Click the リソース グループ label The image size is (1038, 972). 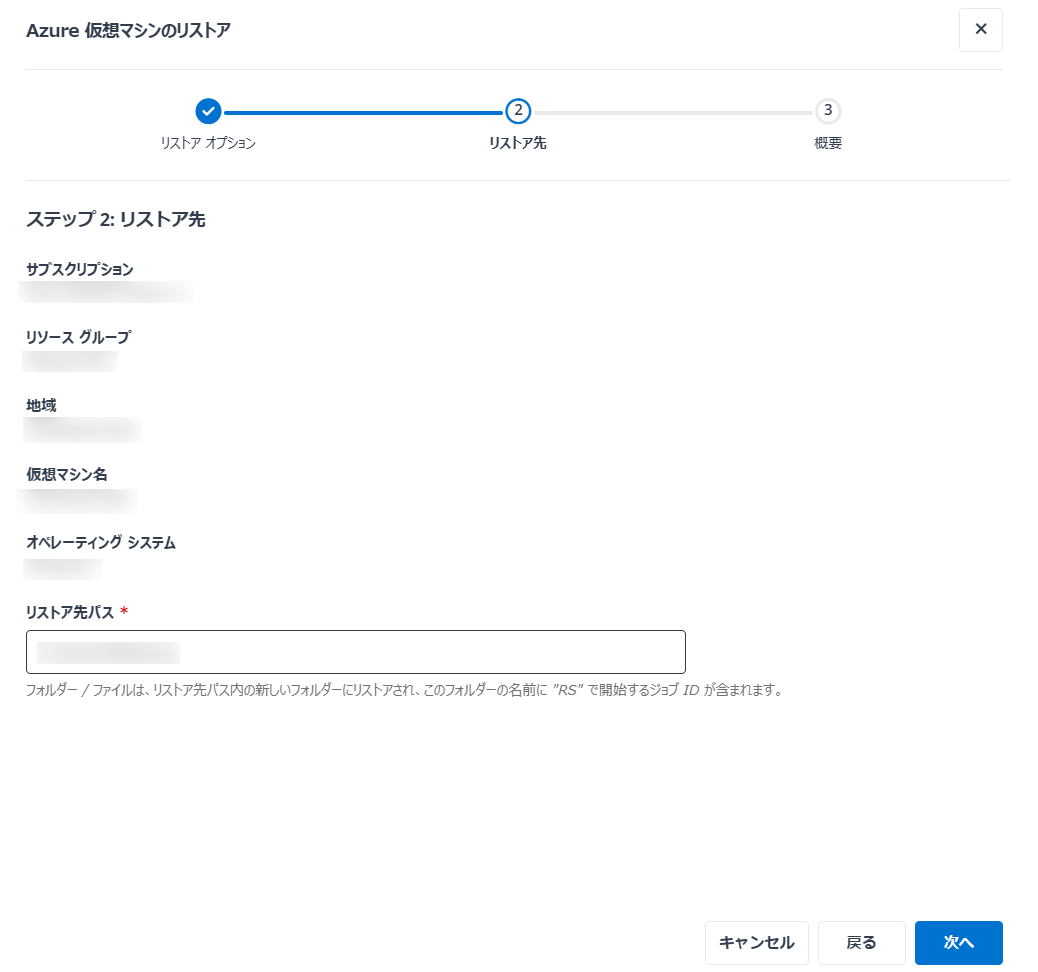[x=78, y=337]
